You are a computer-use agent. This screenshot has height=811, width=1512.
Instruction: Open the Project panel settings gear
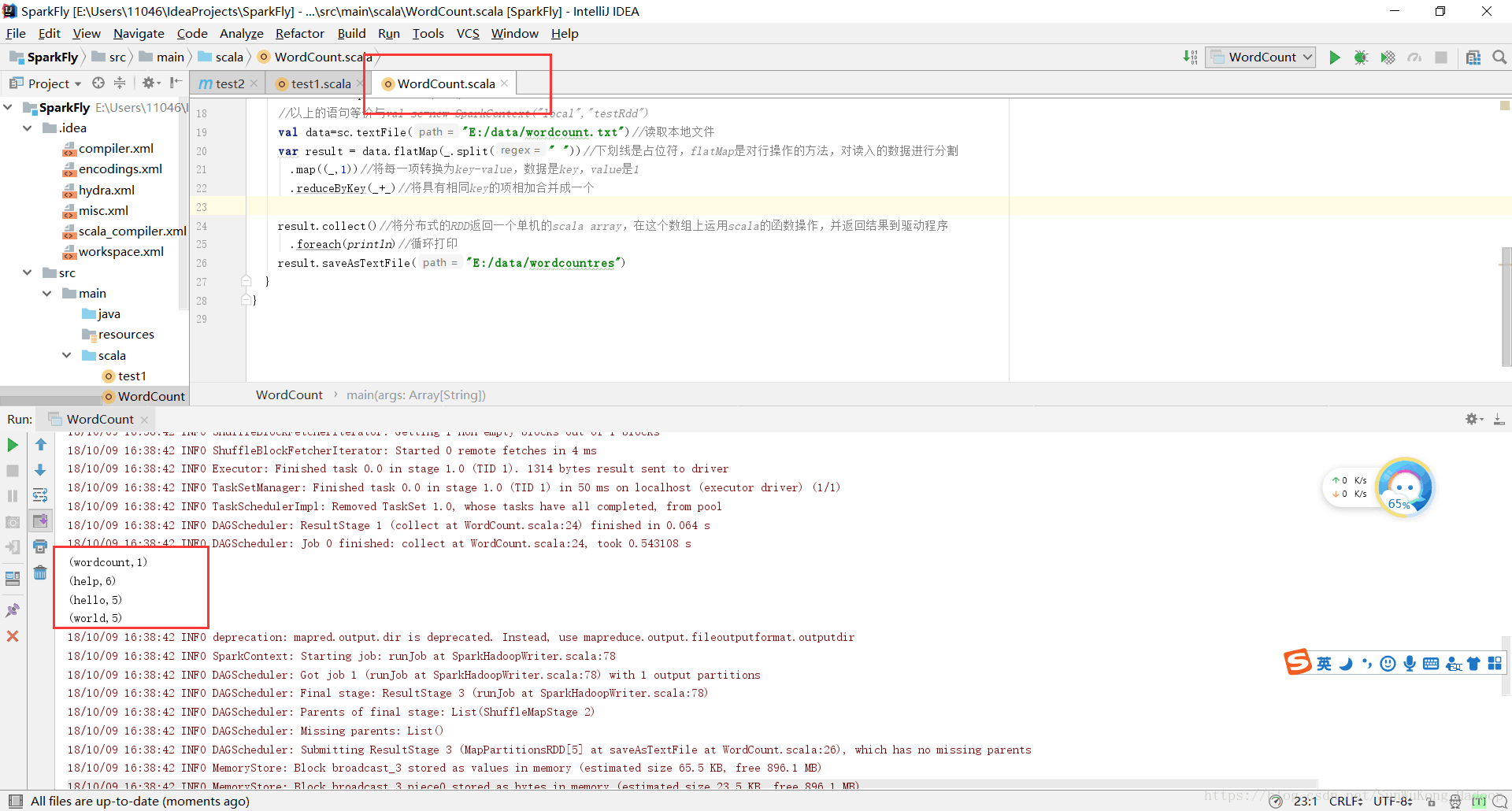coord(149,83)
